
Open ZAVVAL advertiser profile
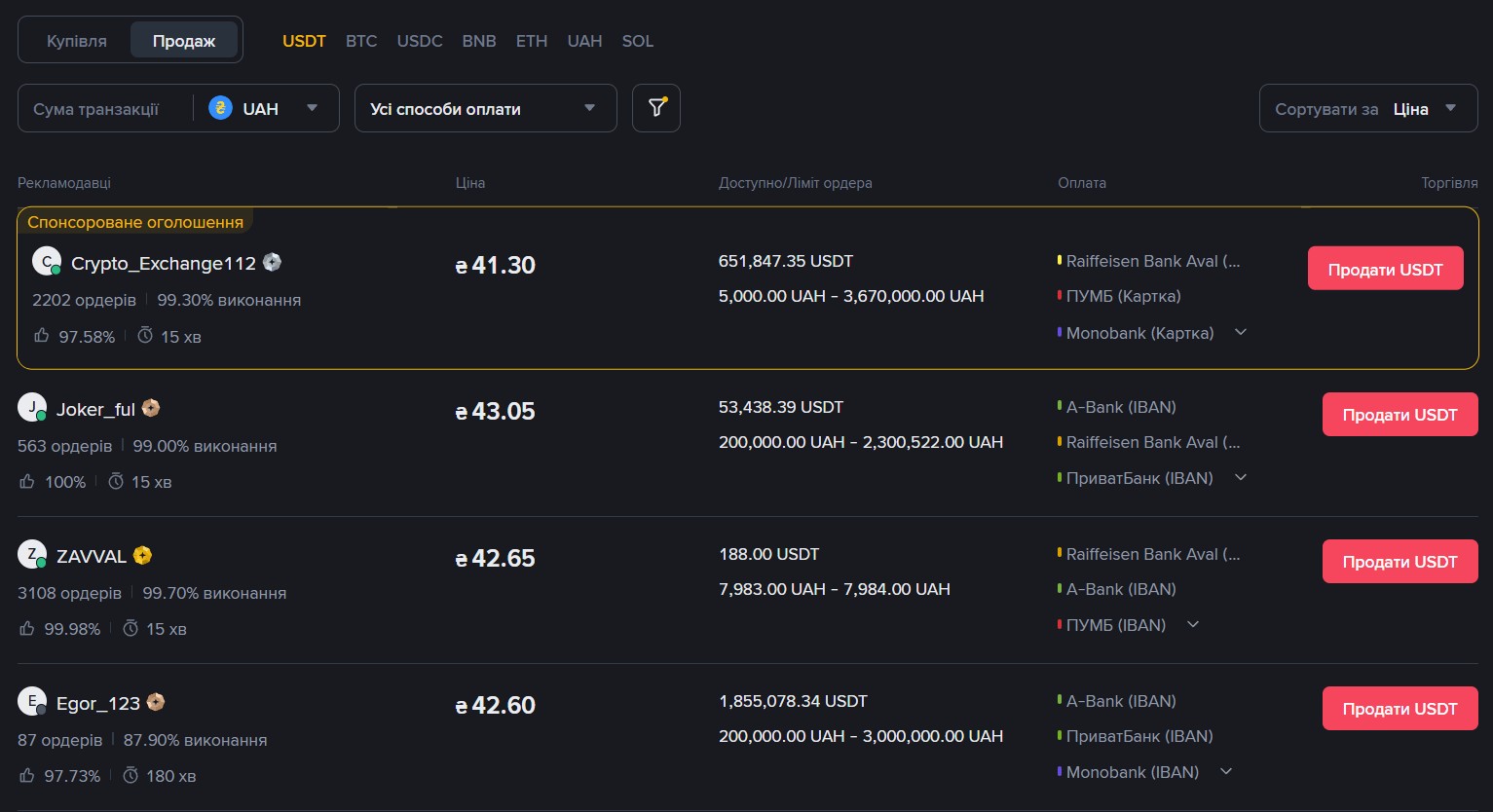92,557
